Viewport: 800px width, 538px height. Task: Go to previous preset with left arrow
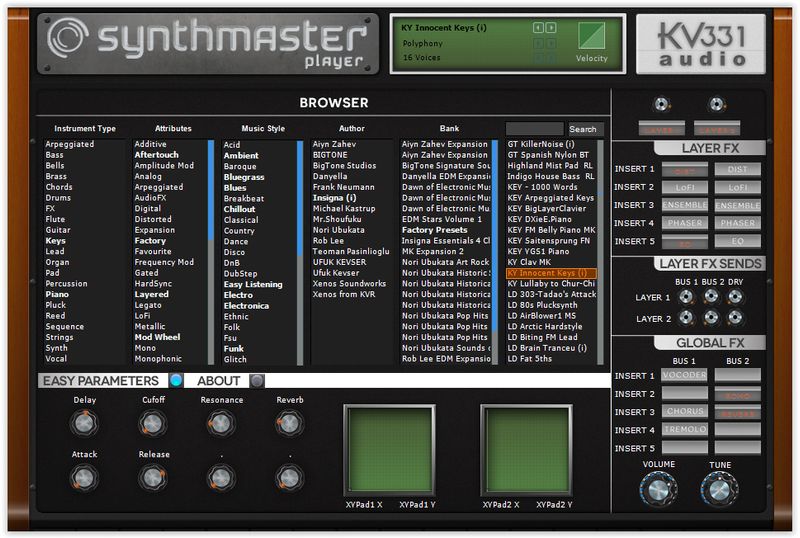pos(538,28)
